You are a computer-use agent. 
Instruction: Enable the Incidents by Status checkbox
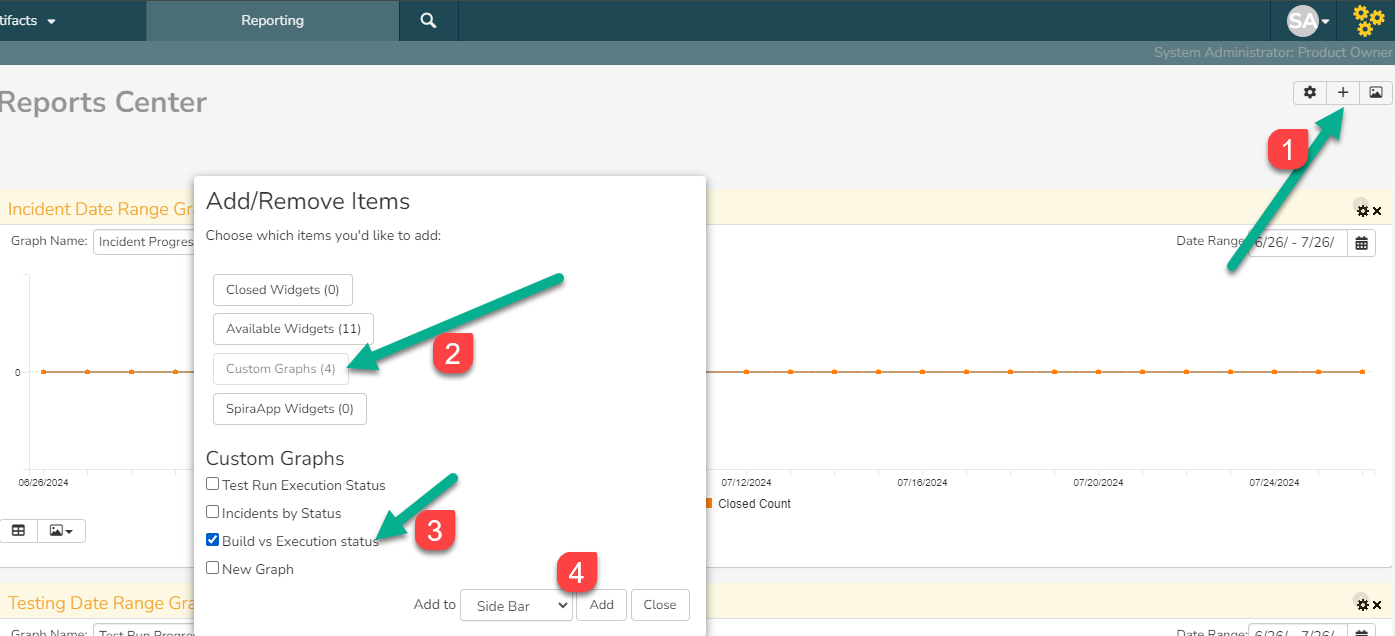point(212,512)
